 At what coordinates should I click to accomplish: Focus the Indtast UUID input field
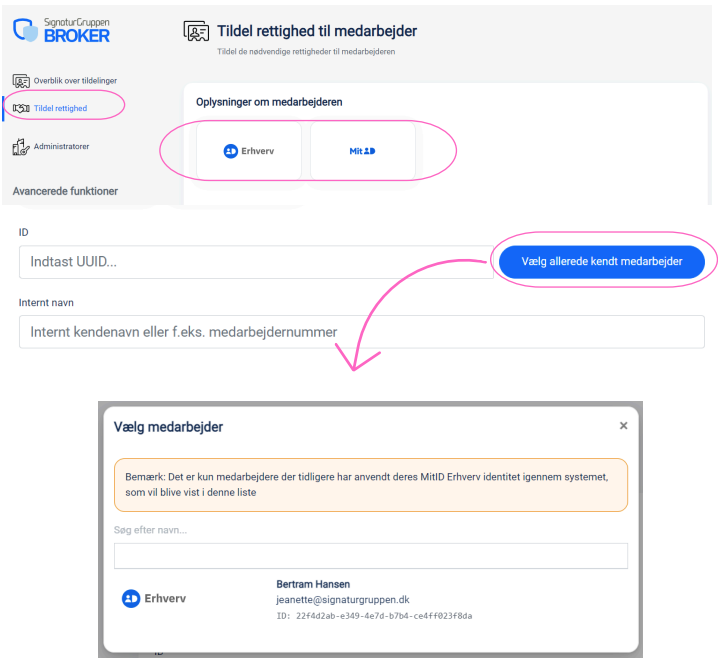(255, 263)
